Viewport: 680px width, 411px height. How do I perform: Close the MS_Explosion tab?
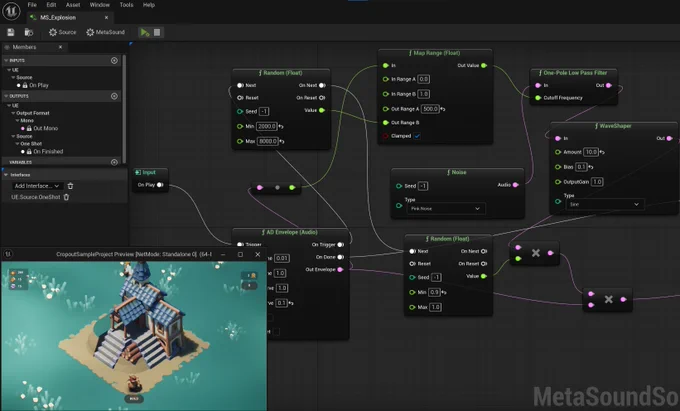tap(106, 17)
